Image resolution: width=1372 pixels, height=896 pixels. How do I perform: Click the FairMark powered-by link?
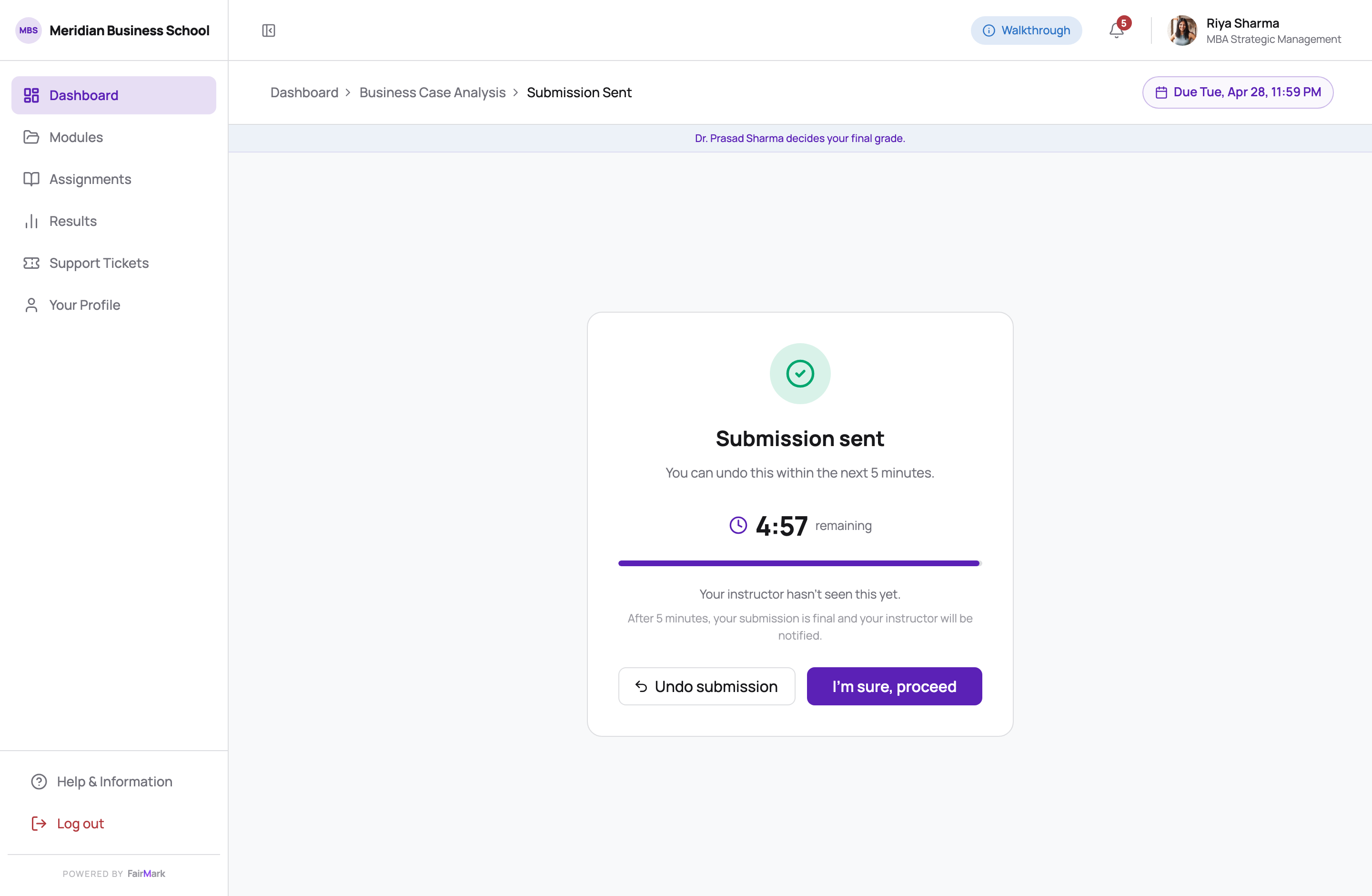tap(146, 874)
